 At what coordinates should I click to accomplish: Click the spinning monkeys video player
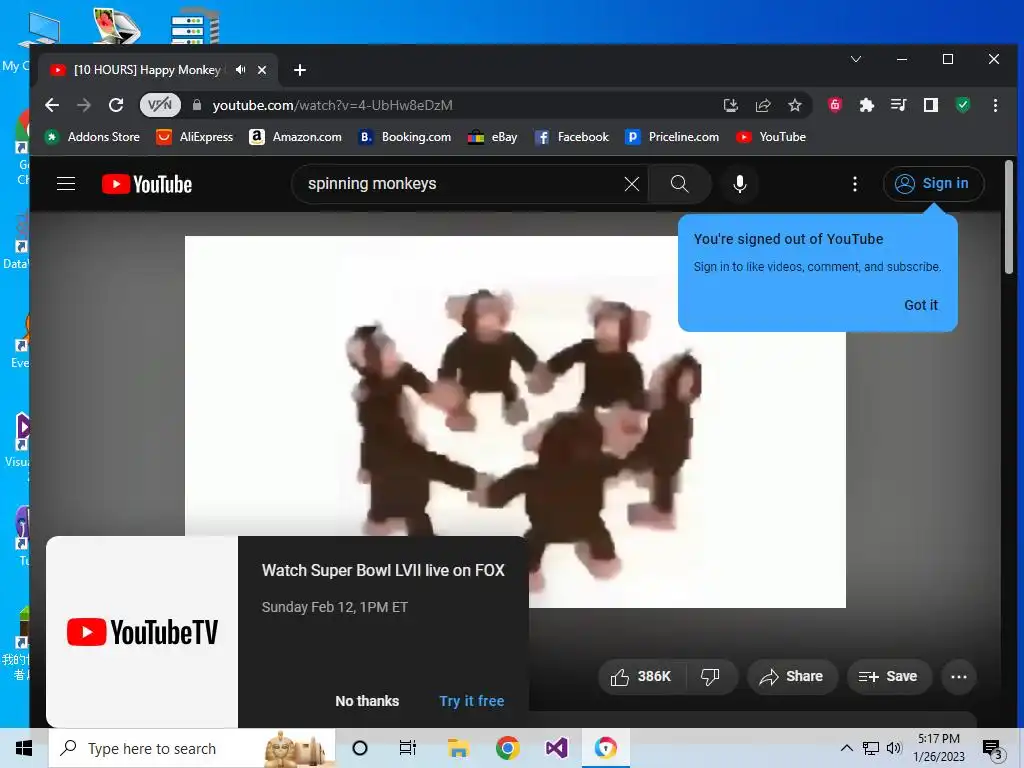click(515, 422)
